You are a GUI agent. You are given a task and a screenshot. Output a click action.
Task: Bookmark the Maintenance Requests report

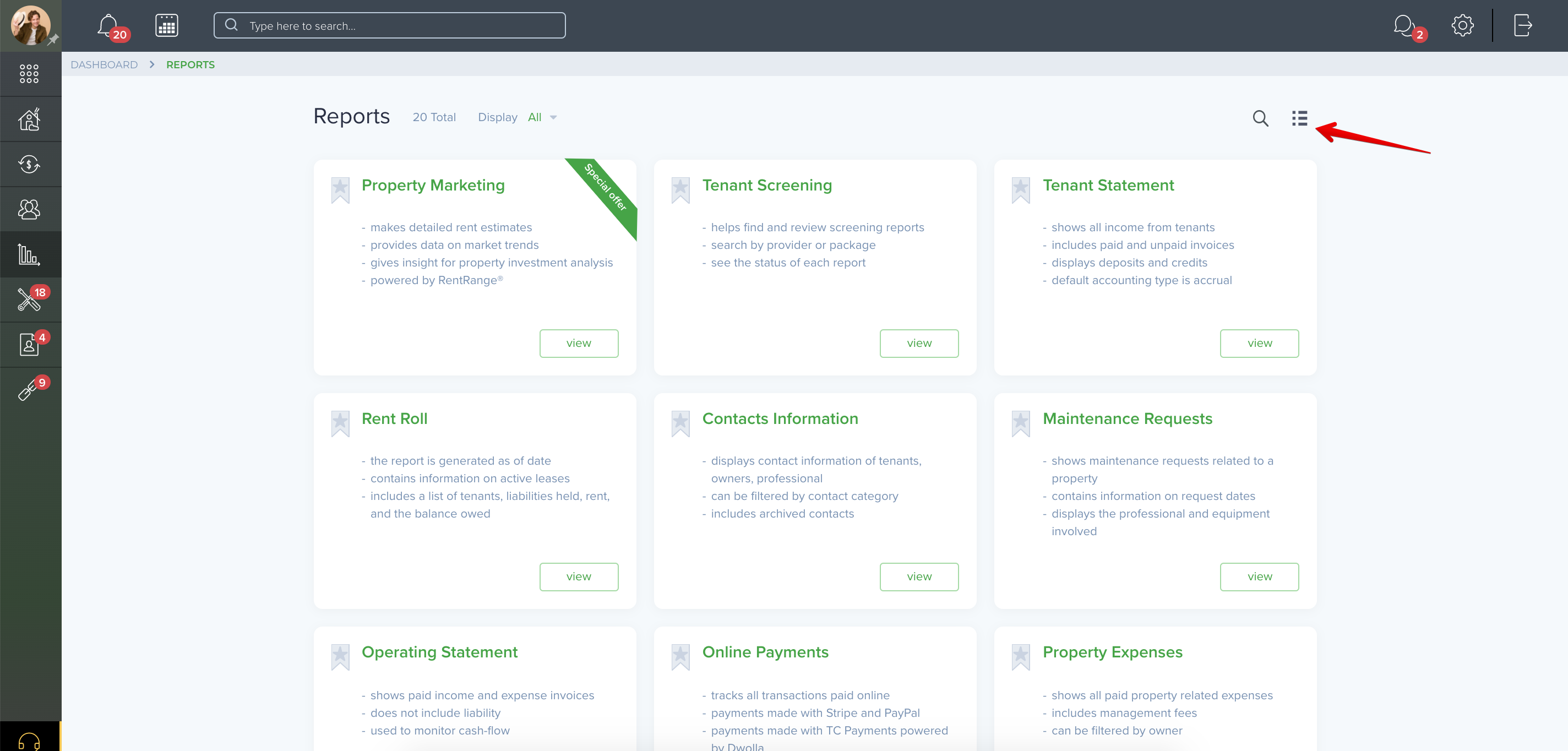point(1021,423)
